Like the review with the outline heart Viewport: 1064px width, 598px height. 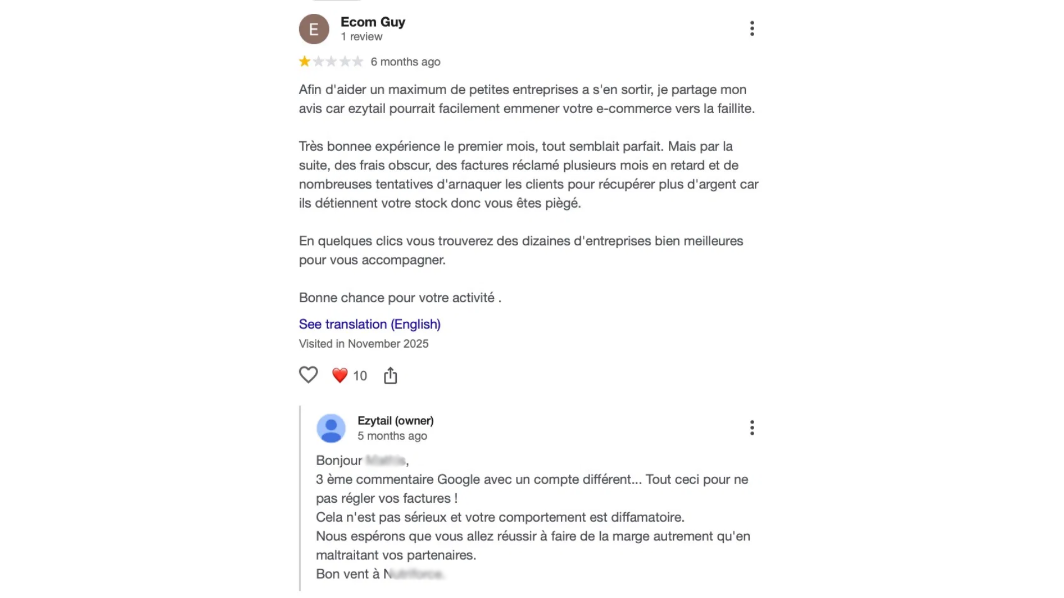pyautogui.click(x=308, y=375)
